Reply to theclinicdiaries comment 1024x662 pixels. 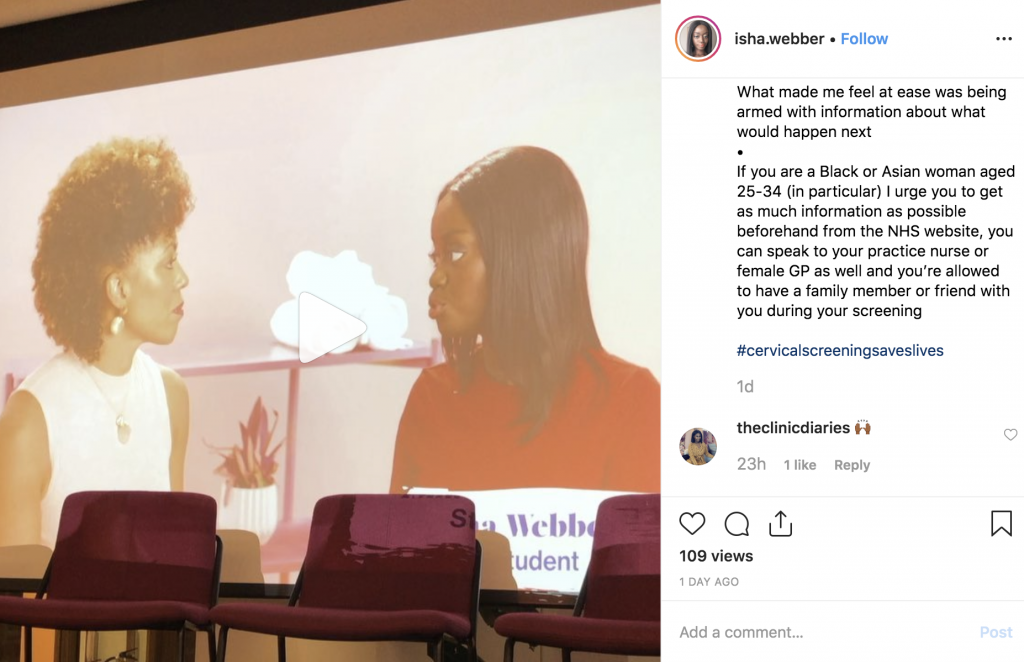[x=852, y=465]
